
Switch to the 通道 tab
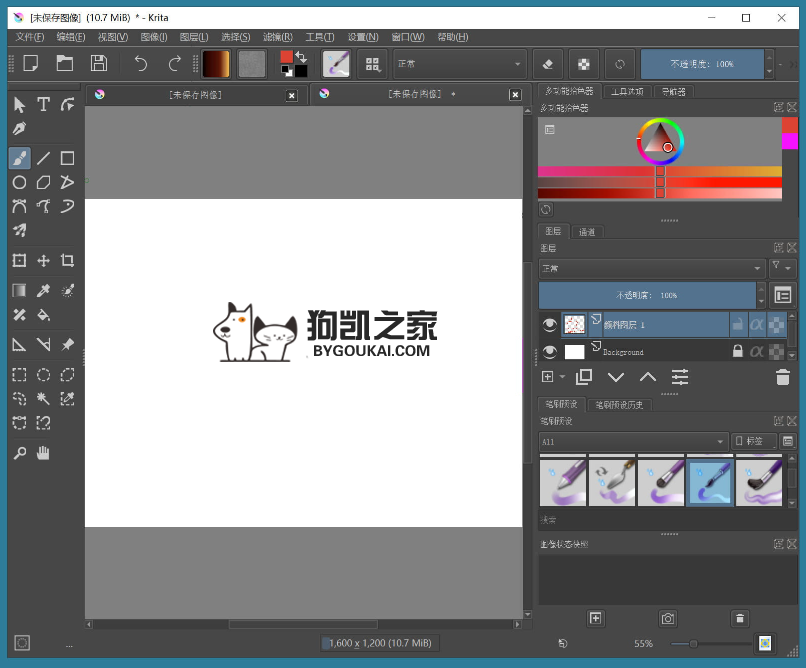point(587,232)
